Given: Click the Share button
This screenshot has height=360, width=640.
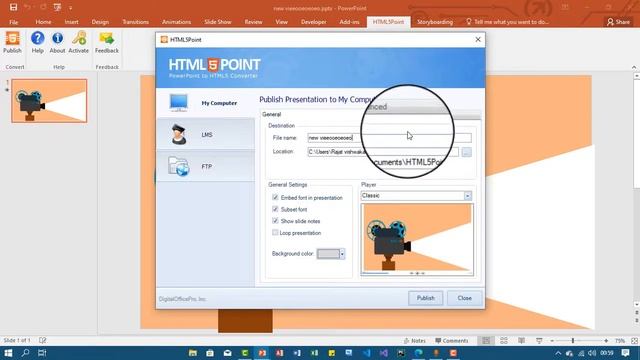Looking at the screenshot, I should (618, 22).
